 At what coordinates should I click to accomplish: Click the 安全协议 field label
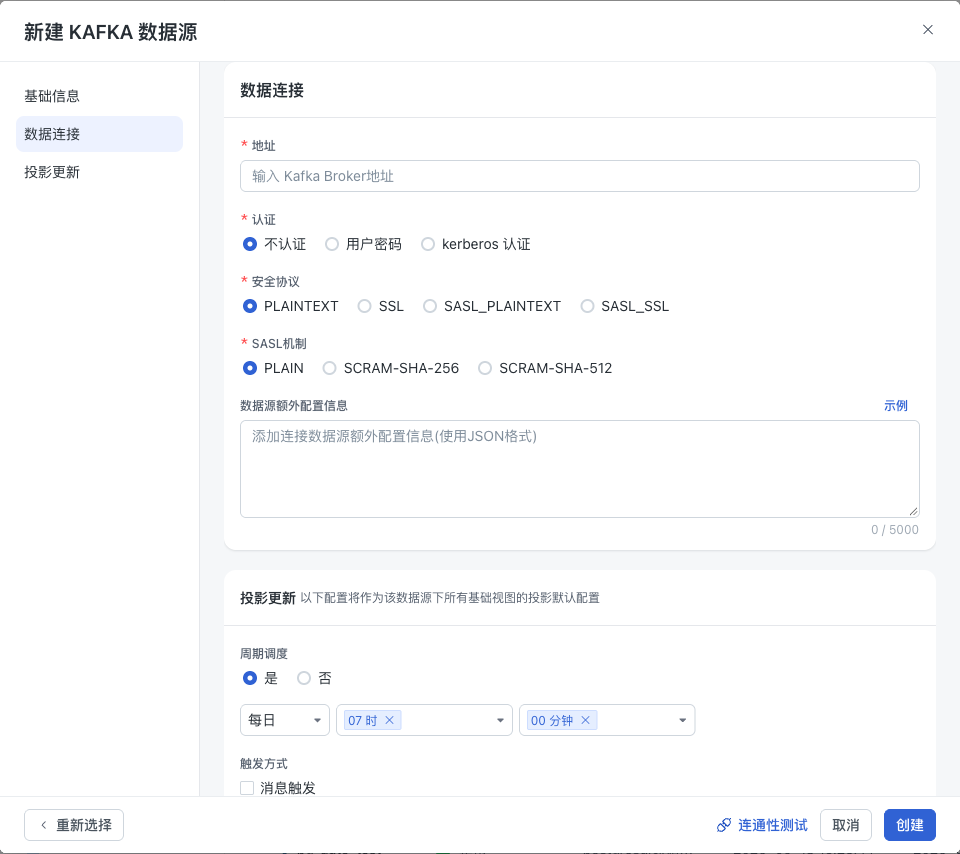[276, 282]
